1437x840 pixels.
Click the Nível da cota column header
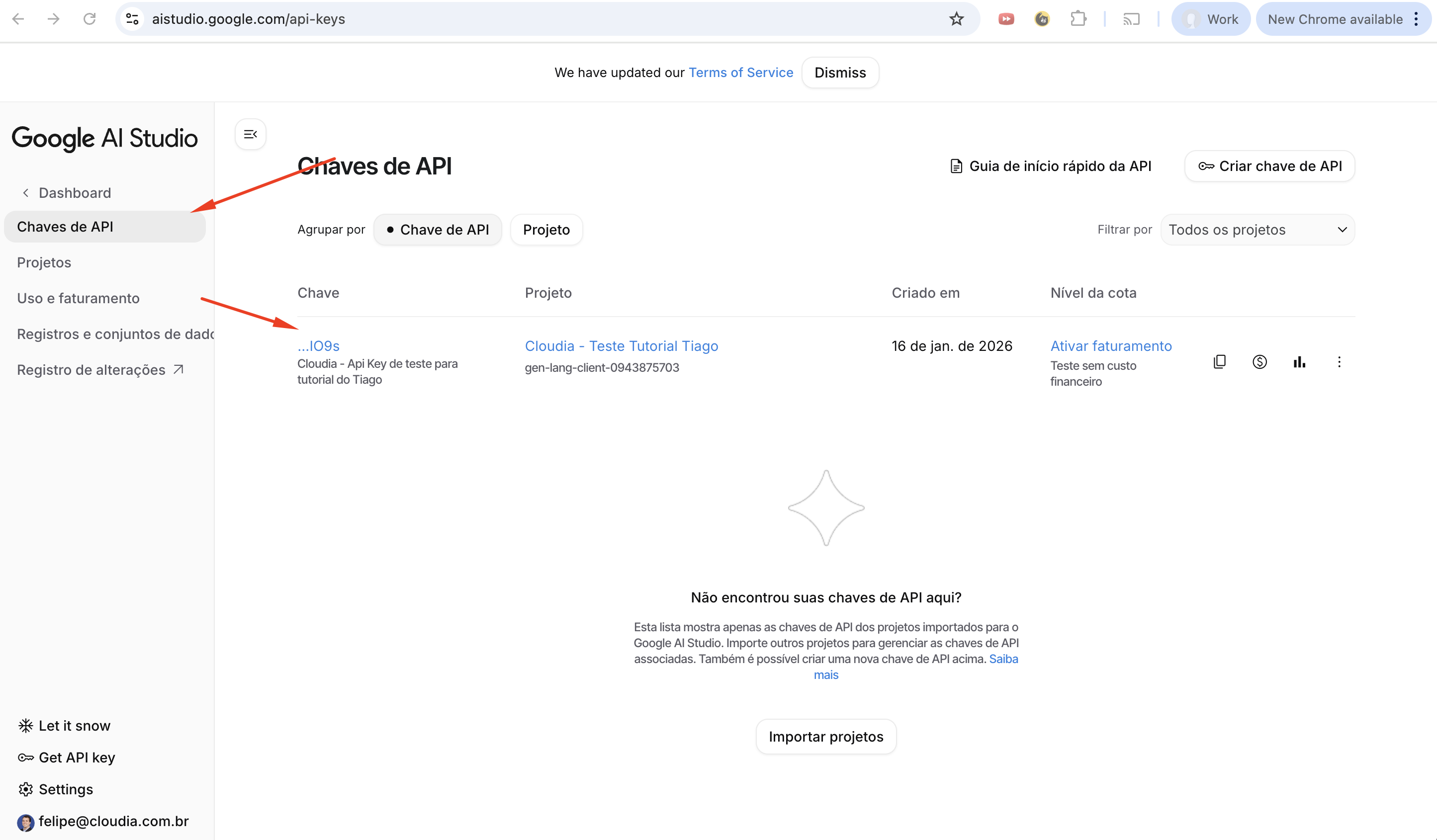(x=1093, y=292)
